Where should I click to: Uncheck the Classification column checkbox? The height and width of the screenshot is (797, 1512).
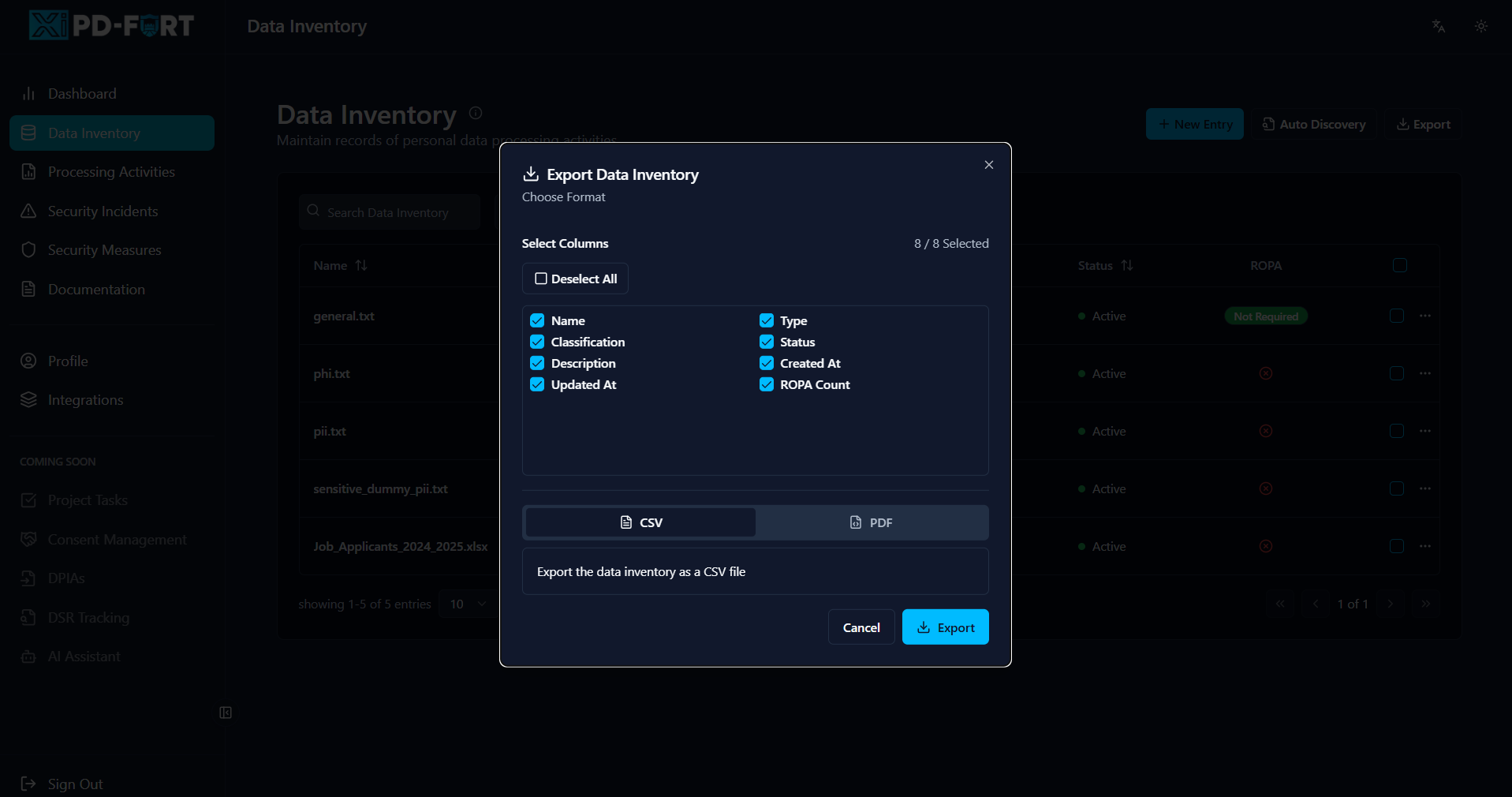[537, 342]
